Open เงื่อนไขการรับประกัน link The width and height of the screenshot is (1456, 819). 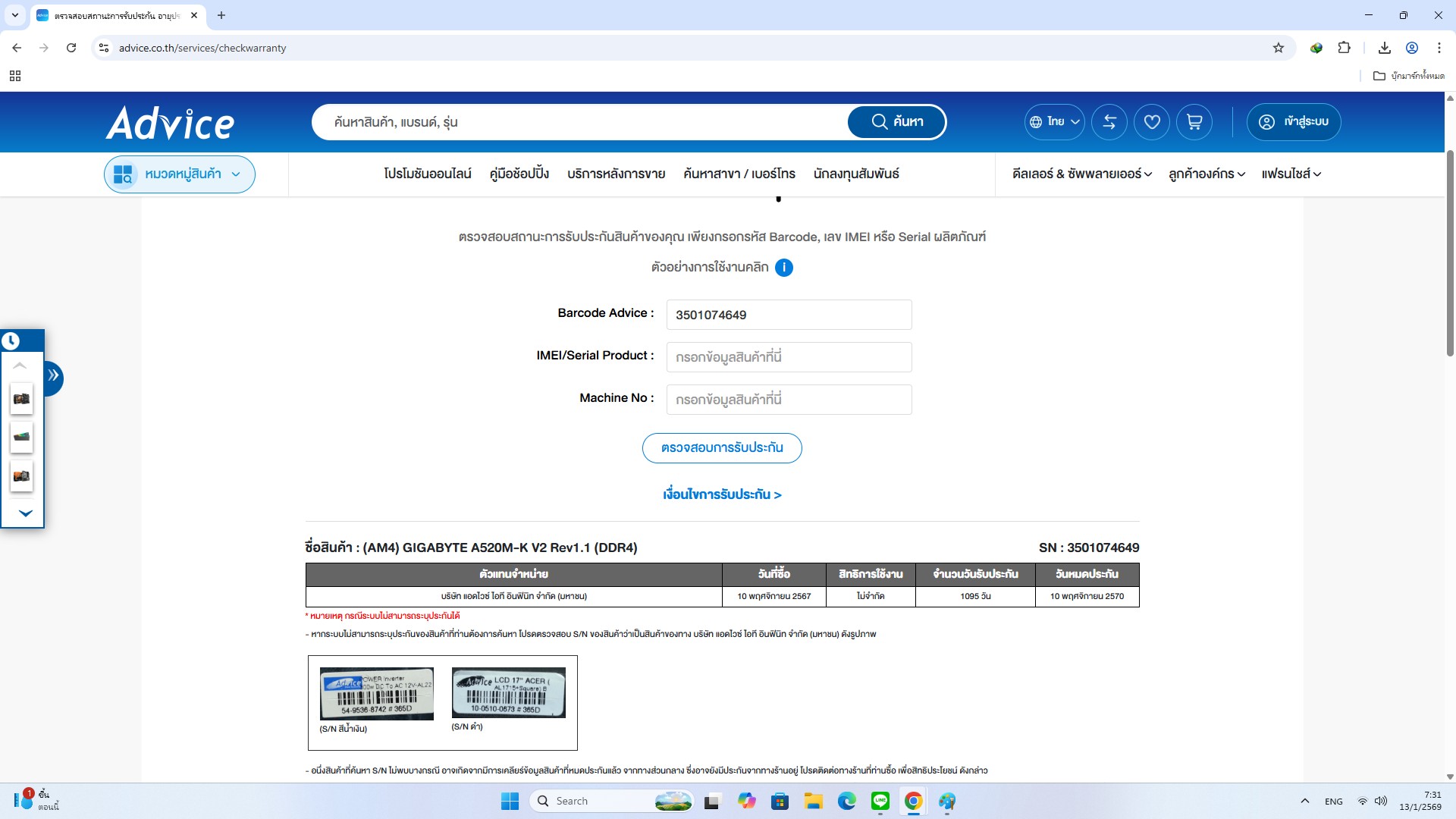(721, 494)
